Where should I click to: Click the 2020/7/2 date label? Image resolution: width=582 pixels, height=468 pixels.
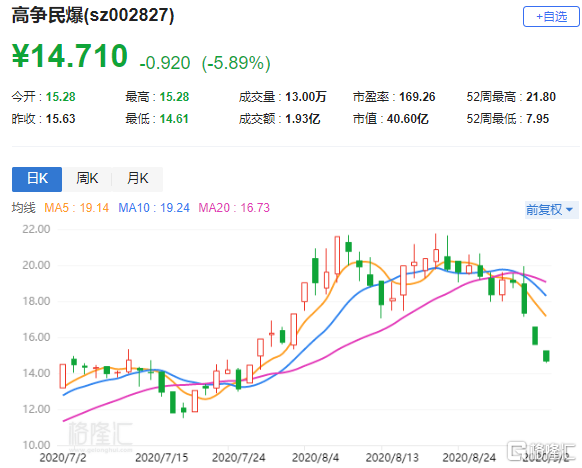(x=63, y=458)
